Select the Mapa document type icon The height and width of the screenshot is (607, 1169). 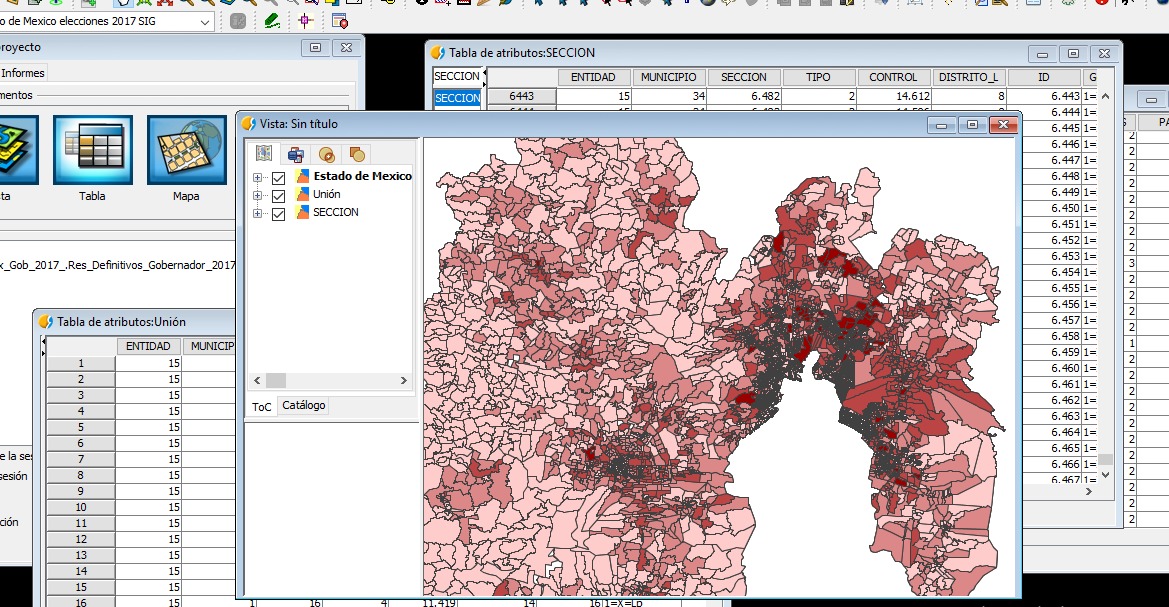point(186,150)
